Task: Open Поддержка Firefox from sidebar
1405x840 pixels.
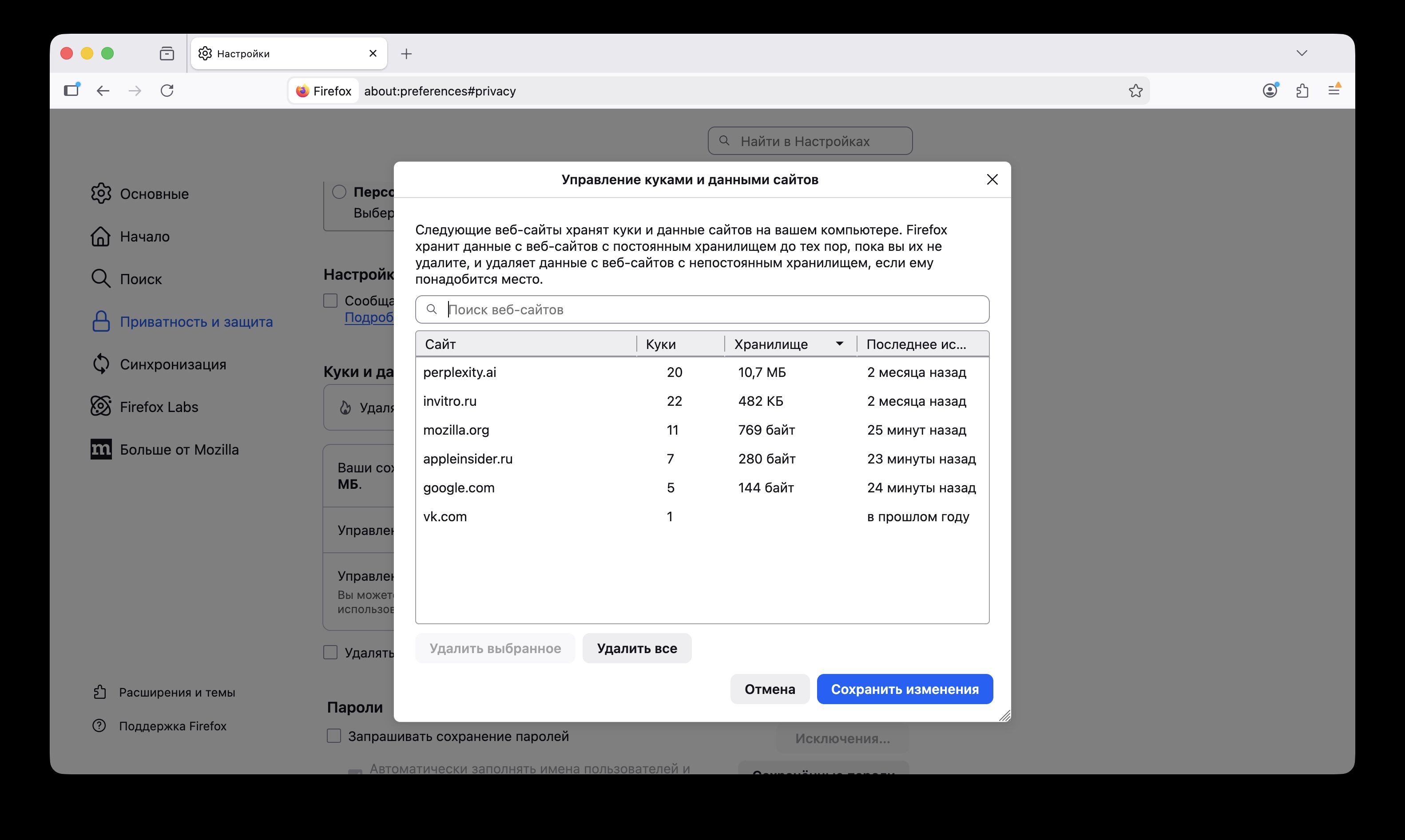Action: pyautogui.click(x=172, y=726)
